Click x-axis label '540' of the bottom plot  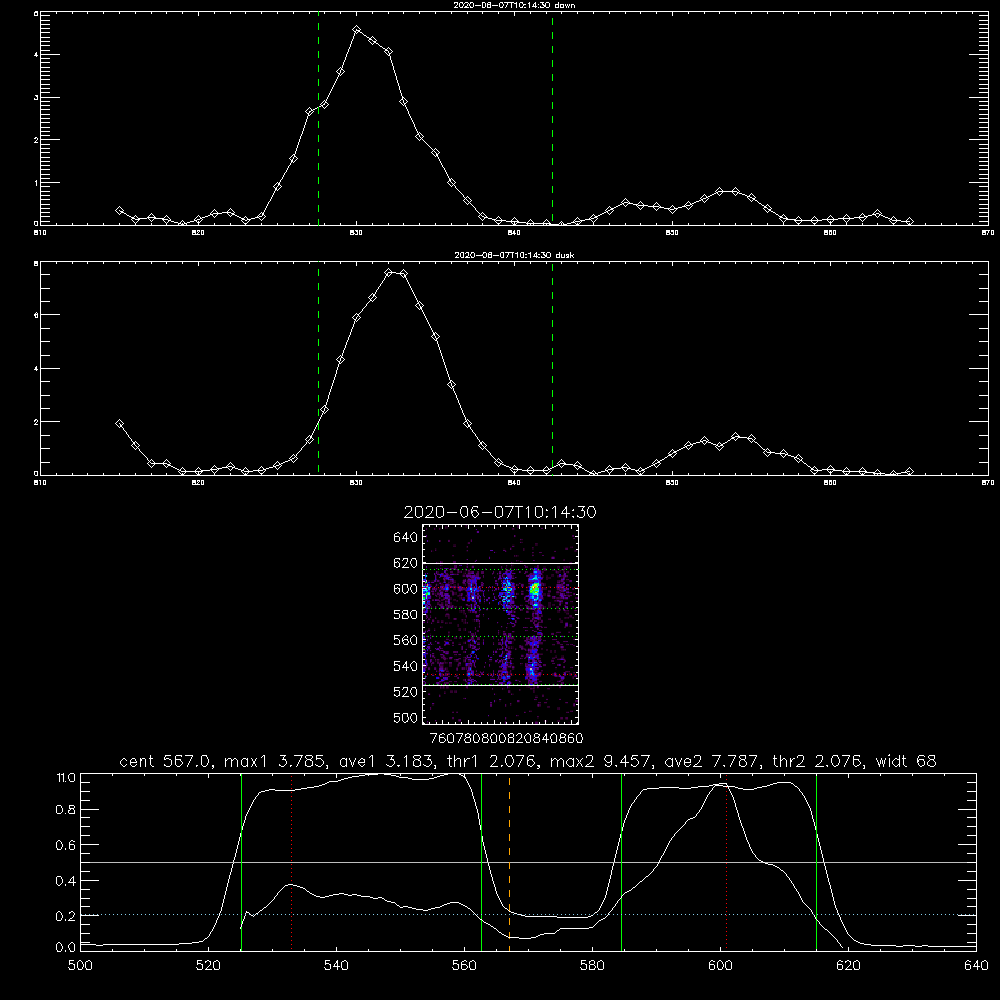(x=336, y=966)
